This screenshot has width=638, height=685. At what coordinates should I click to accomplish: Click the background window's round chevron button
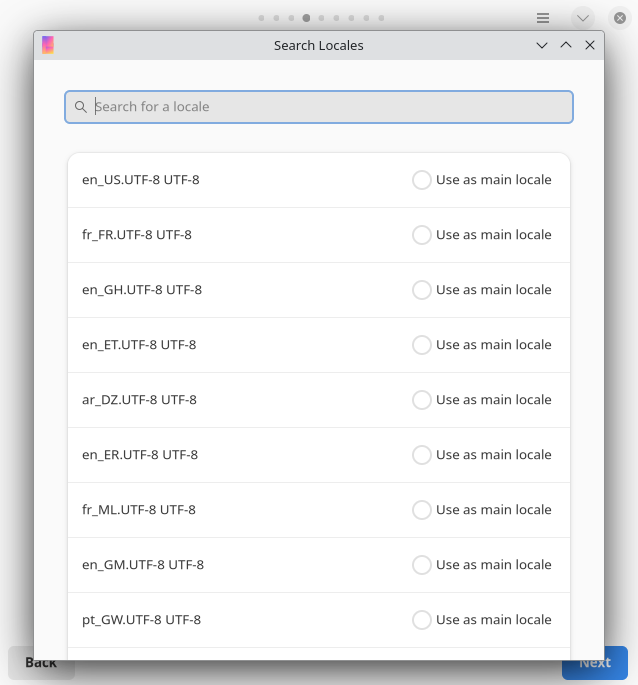tap(583, 18)
